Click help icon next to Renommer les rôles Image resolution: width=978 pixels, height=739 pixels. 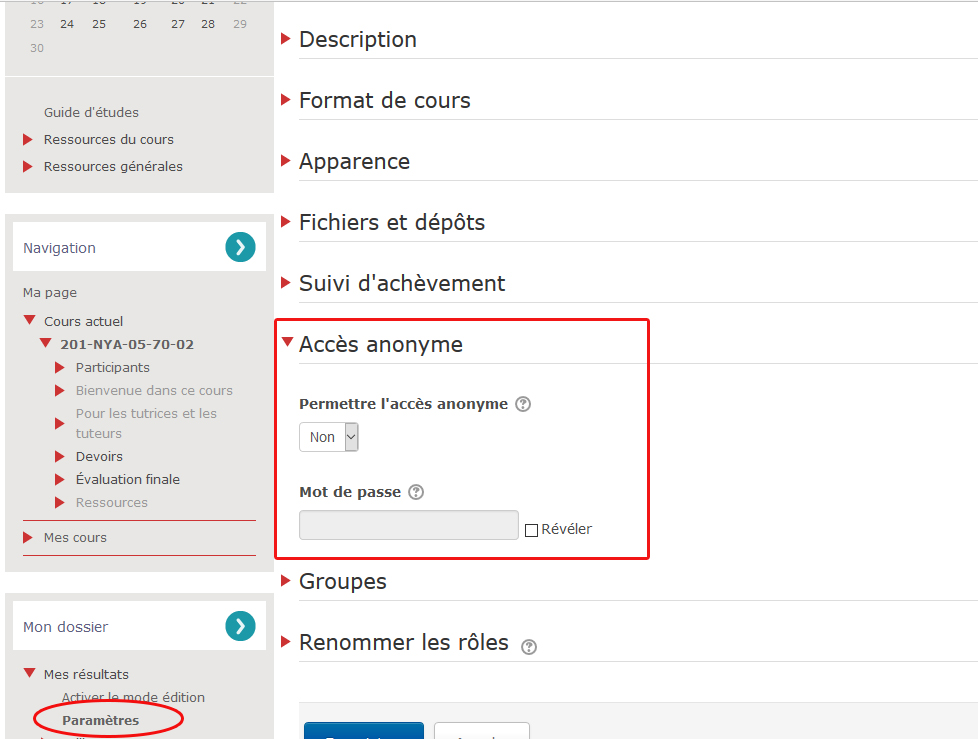coord(529,647)
